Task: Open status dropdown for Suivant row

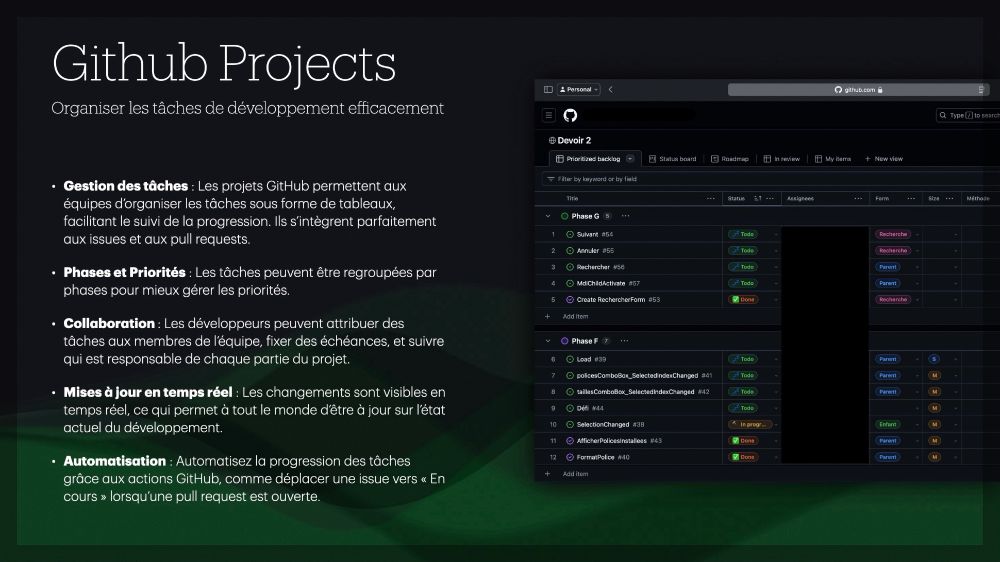Action: tap(776, 235)
